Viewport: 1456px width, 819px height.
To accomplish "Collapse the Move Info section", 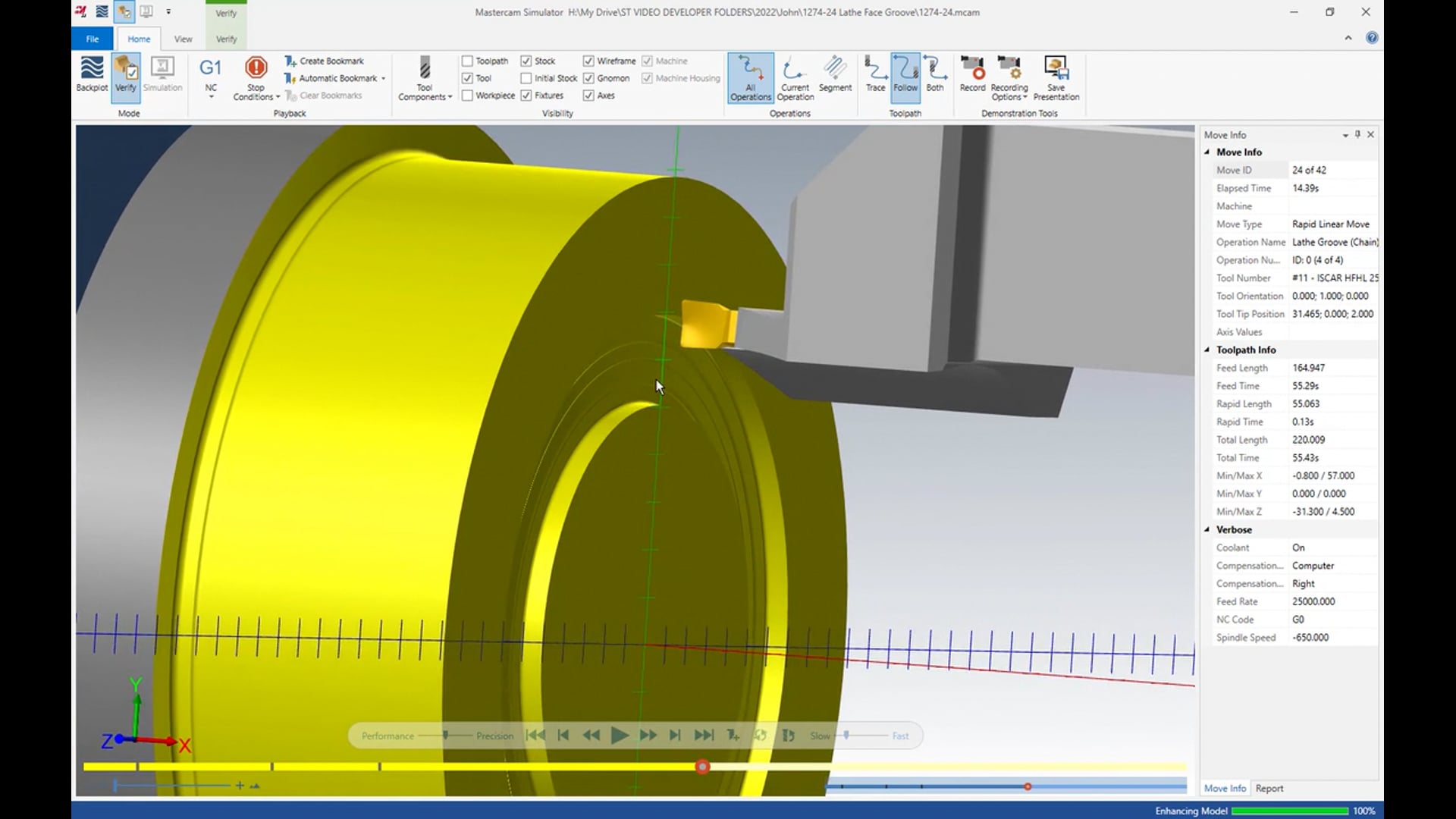I will click(1207, 152).
